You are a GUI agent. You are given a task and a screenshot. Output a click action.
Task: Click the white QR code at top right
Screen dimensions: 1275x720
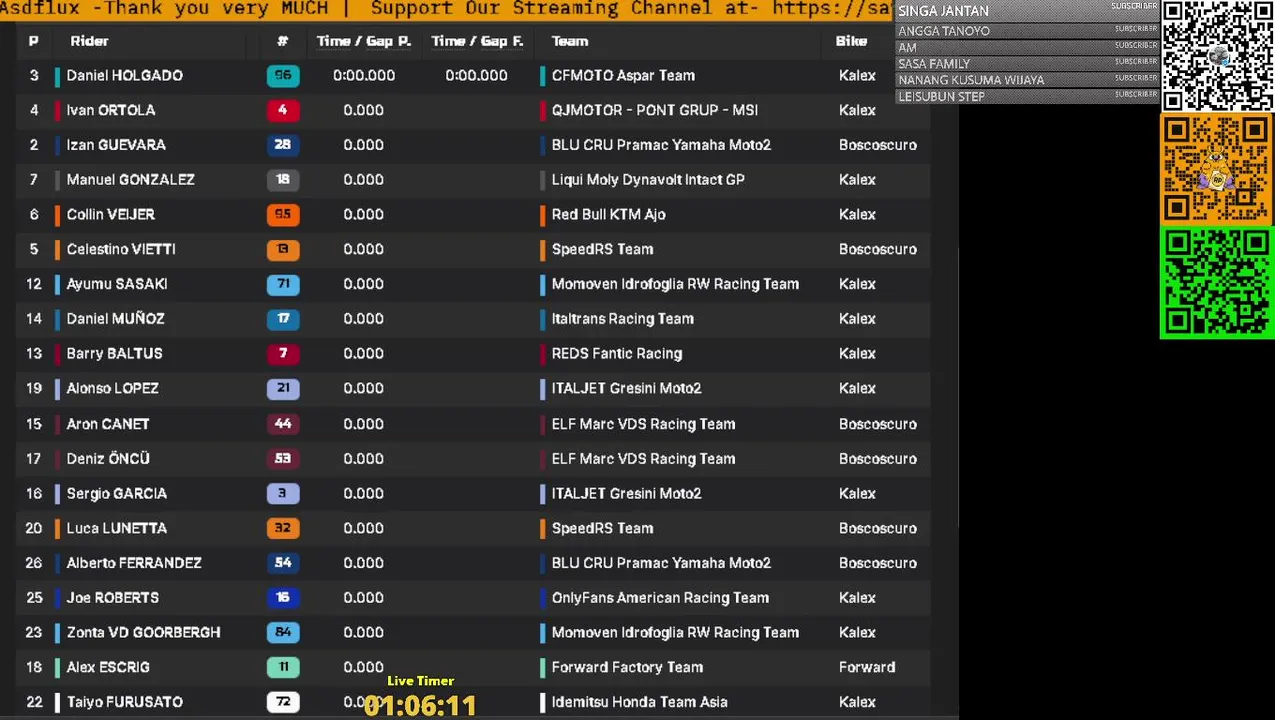click(x=1217, y=56)
